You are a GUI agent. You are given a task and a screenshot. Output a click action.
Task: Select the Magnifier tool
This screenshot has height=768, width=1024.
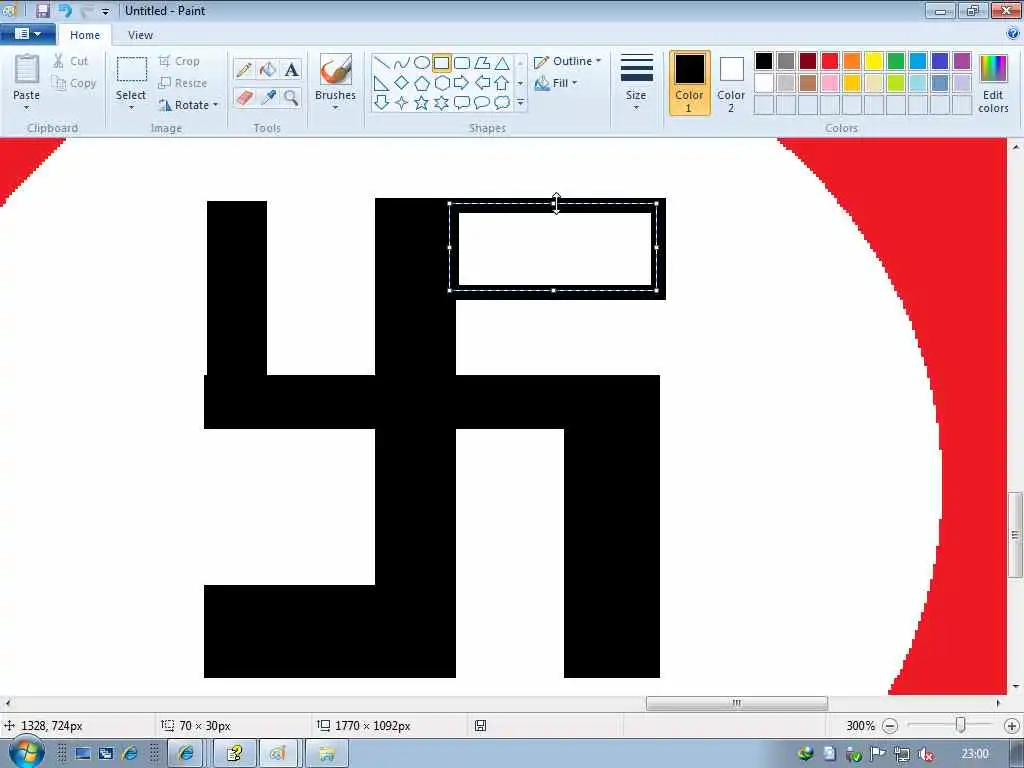[291, 98]
